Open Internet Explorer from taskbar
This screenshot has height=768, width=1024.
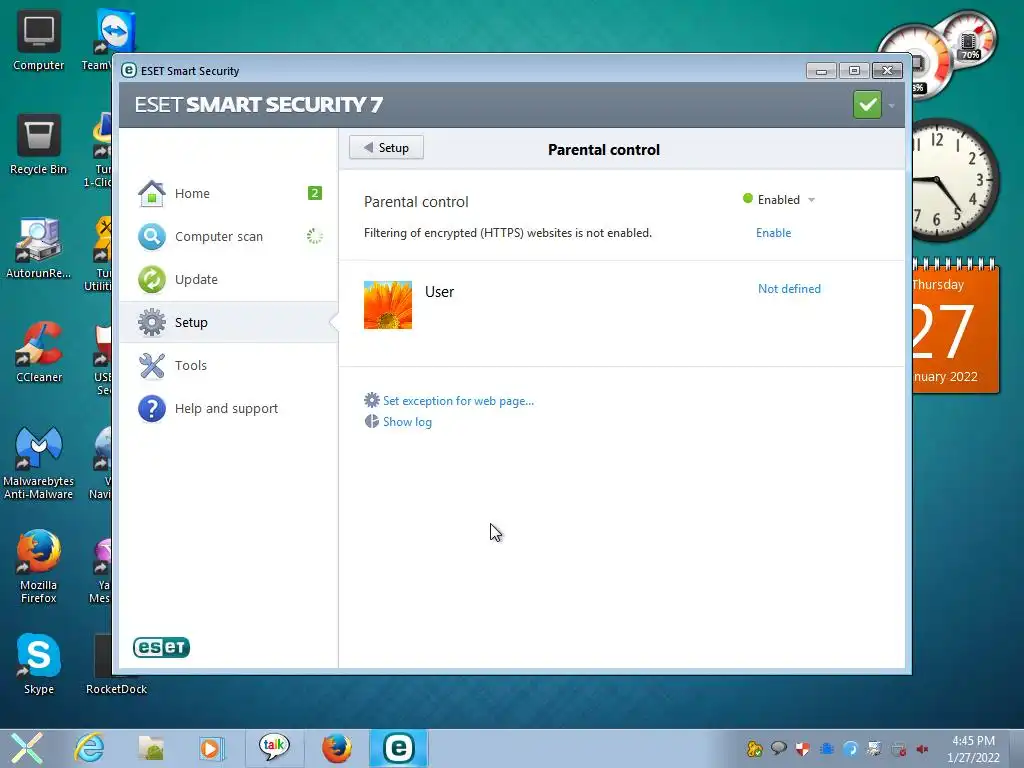point(89,748)
